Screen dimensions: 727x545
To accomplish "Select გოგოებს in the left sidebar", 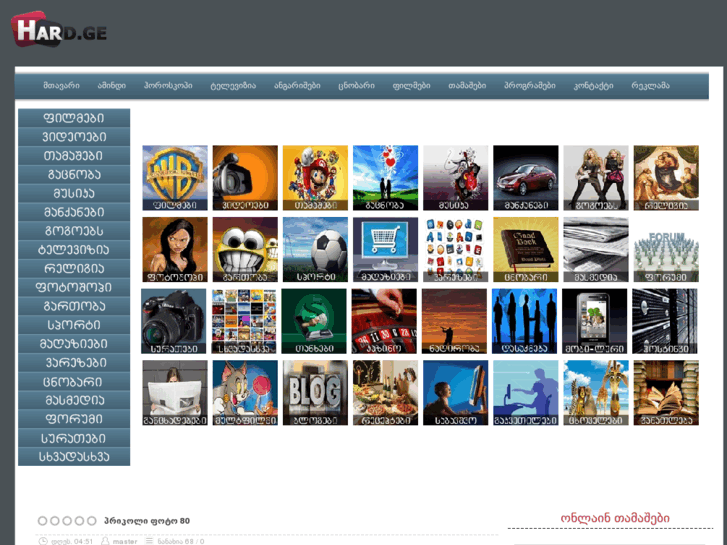I will [74, 231].
